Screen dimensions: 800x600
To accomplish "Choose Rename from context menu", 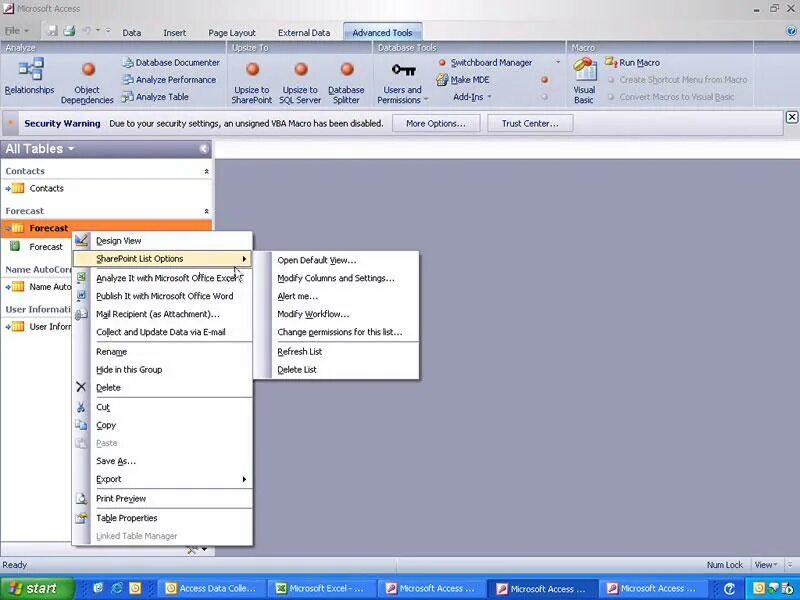I will coord(162,352).
